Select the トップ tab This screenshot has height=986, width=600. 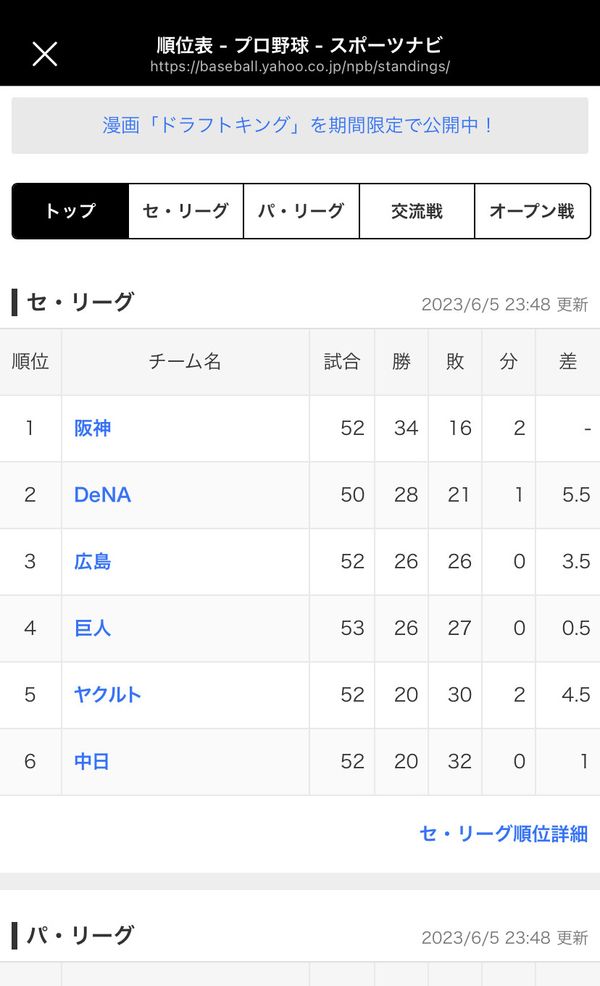[70, 211]
